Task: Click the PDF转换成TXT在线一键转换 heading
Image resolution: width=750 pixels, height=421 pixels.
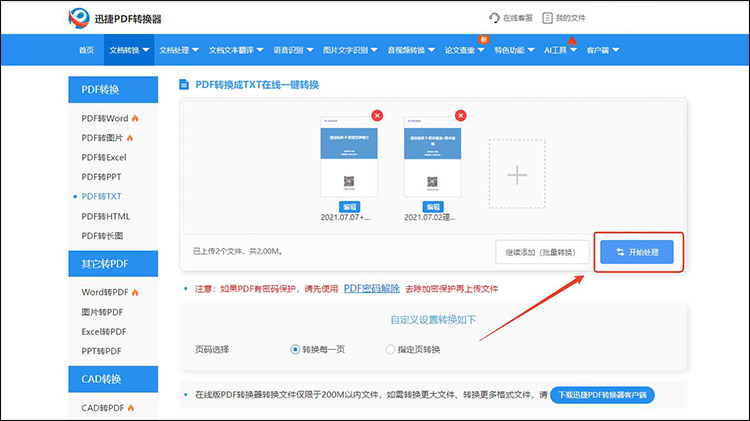Action: point(257,85)
